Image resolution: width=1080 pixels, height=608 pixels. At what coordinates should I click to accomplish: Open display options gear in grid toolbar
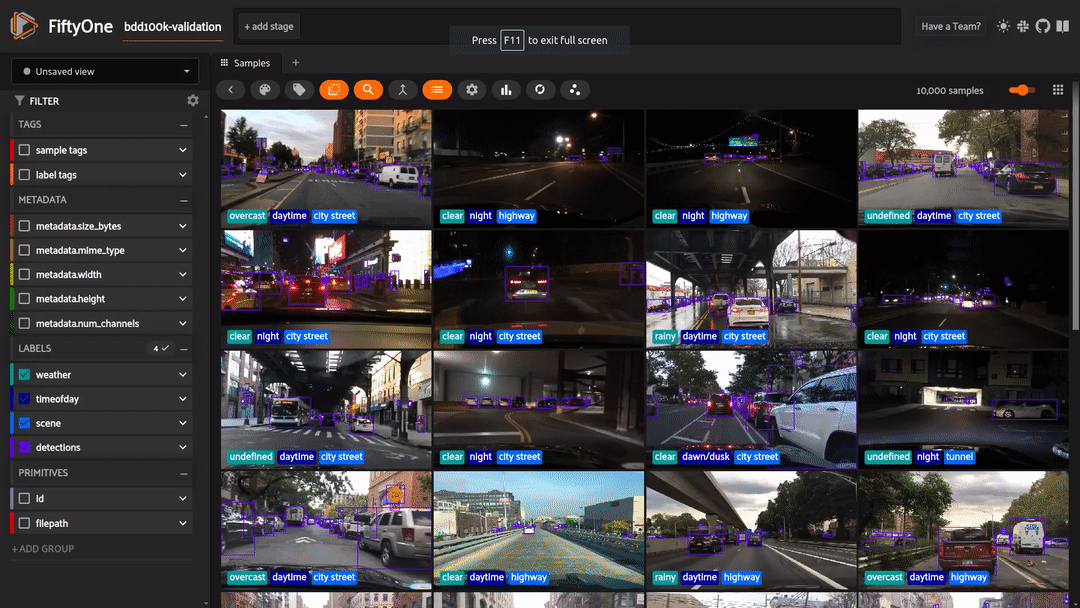point(472,90)
